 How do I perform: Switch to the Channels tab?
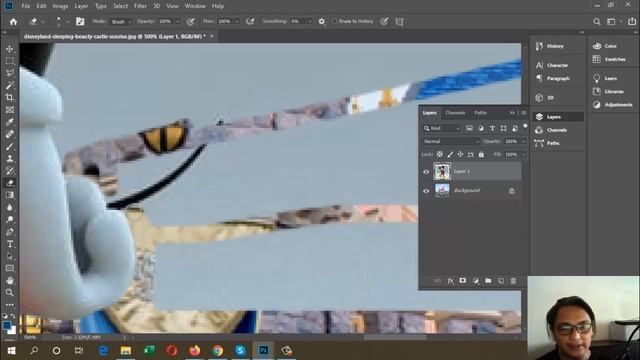point(455,113)
